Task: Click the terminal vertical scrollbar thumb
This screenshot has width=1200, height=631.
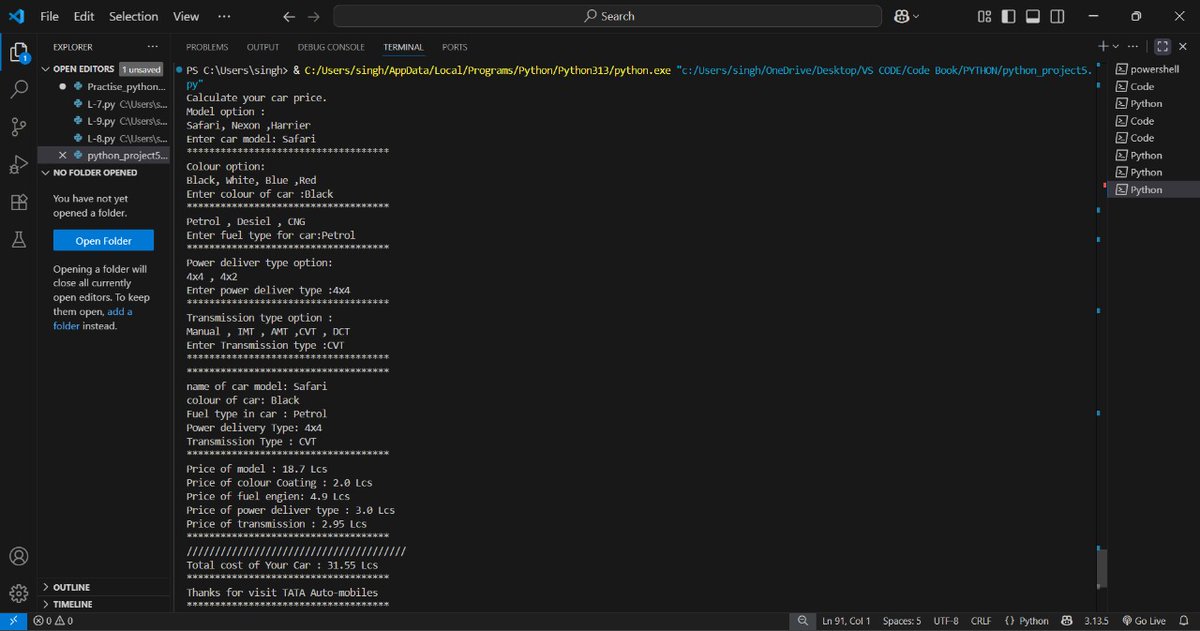Action: click(1102, 568)
